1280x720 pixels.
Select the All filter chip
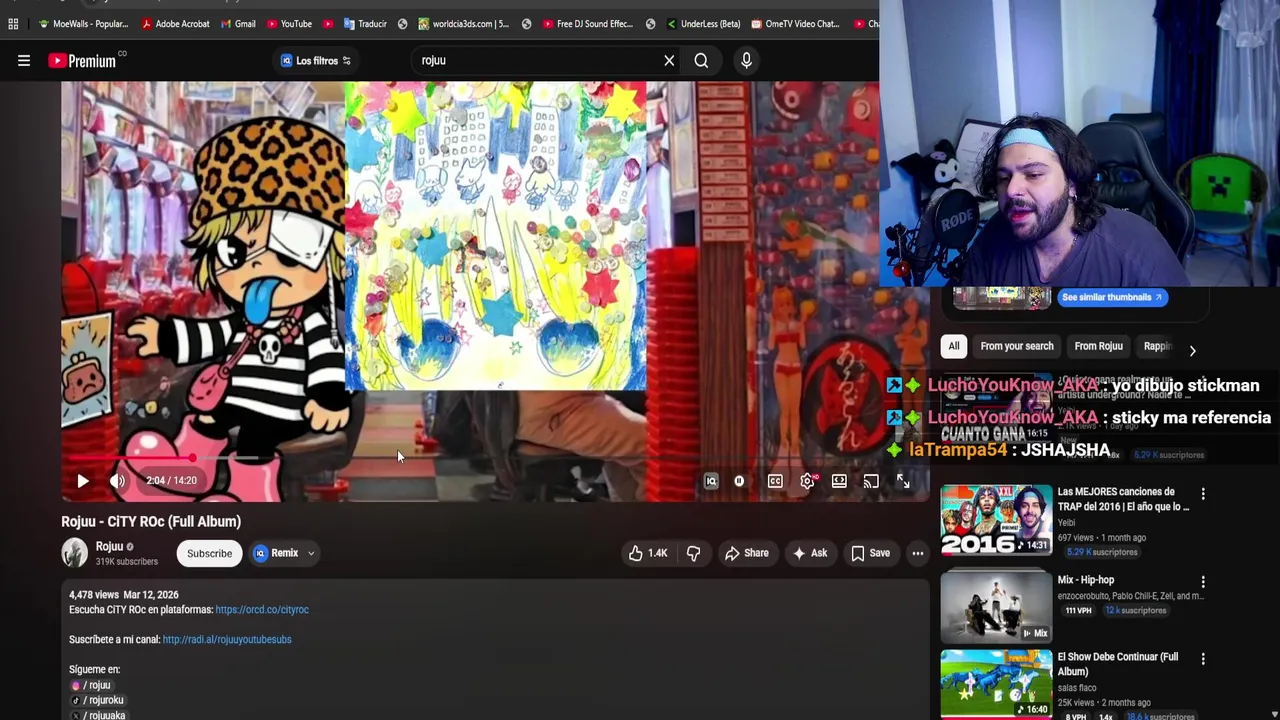954,347
